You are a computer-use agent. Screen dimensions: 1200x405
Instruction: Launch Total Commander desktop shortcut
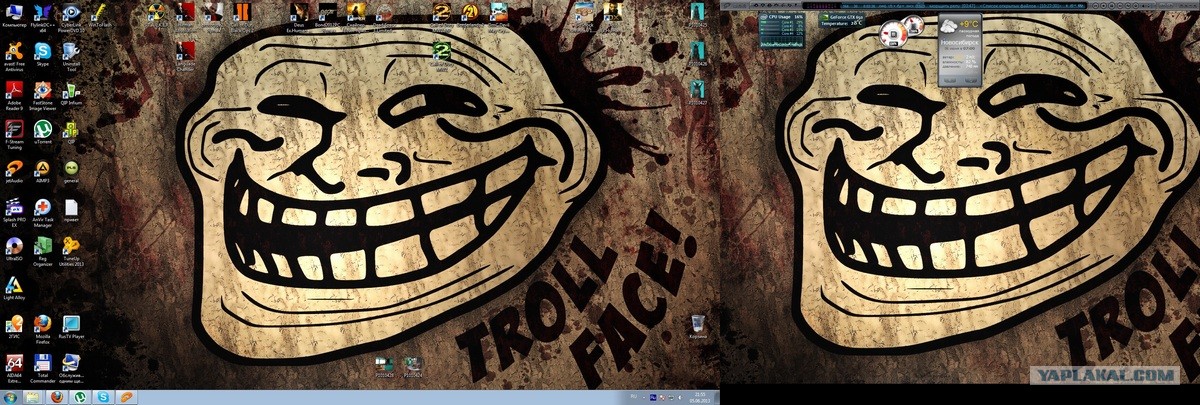coord(43,368)
